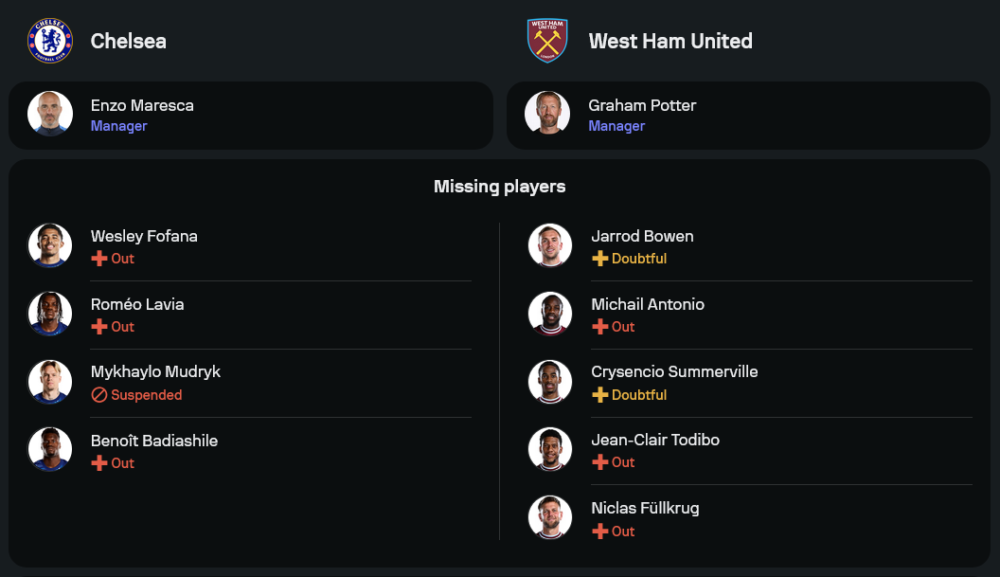This screenshot has width=1000, height=577.
Task: Click Crysencio Summerville's yellow doubtful icon
Action: click(600, 395)
